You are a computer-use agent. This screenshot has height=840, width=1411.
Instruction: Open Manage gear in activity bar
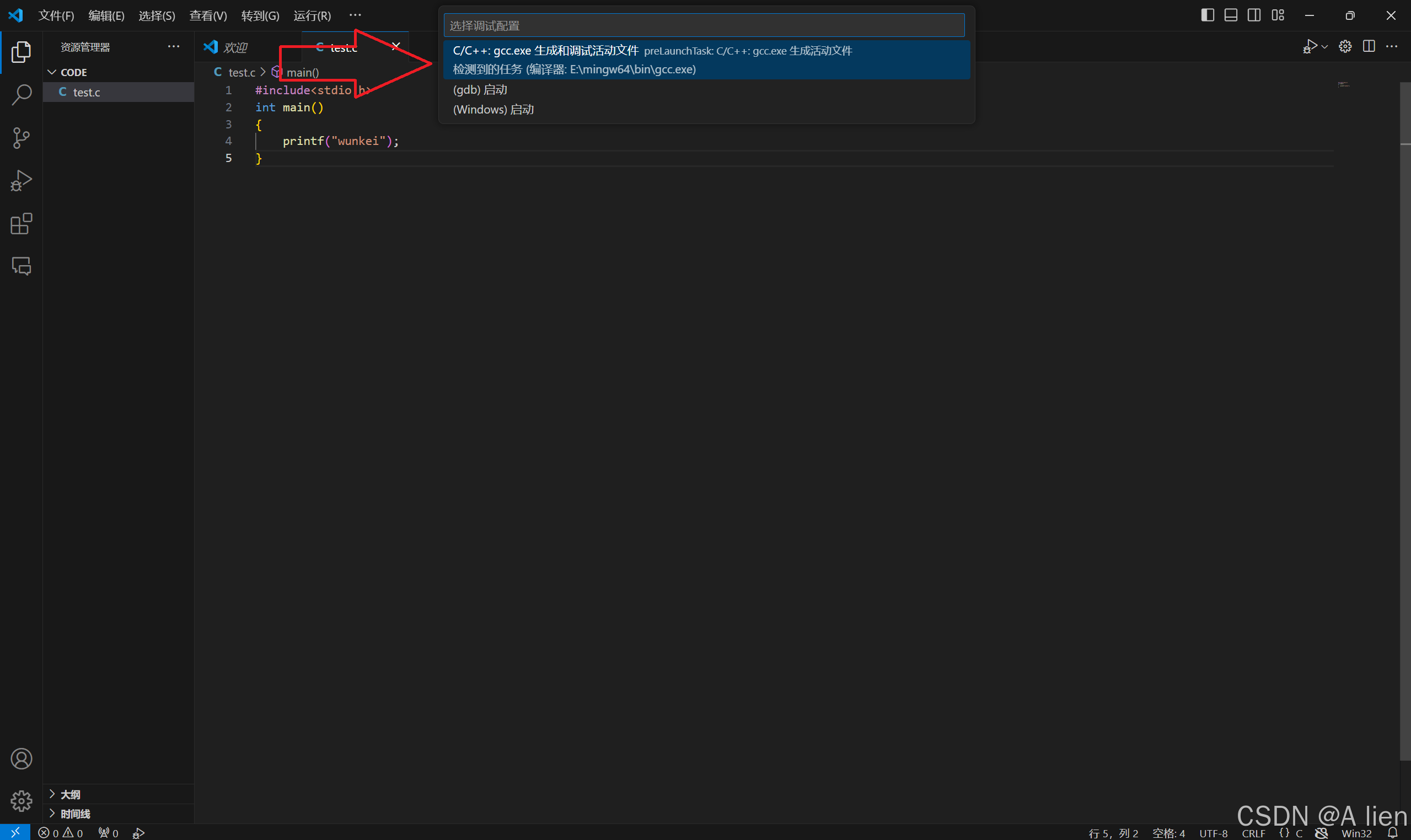coord(21,800)
